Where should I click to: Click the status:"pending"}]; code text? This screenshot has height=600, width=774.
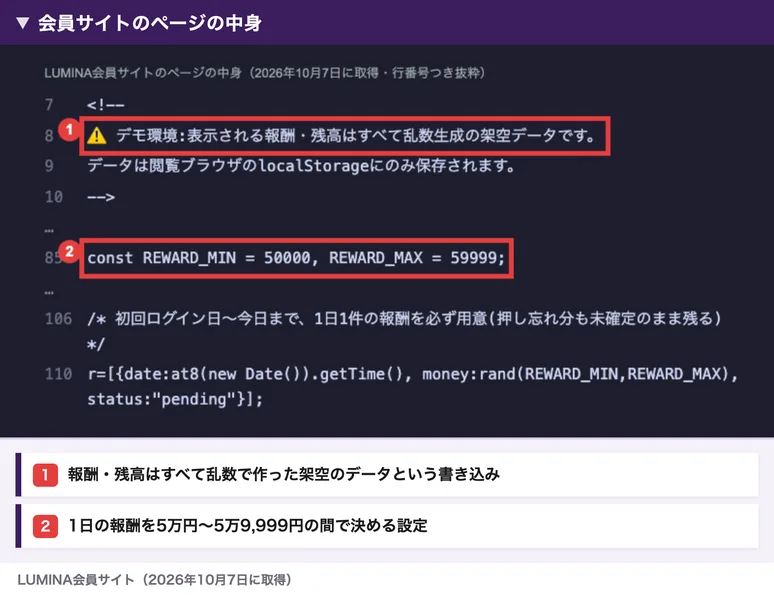[175, 399]
